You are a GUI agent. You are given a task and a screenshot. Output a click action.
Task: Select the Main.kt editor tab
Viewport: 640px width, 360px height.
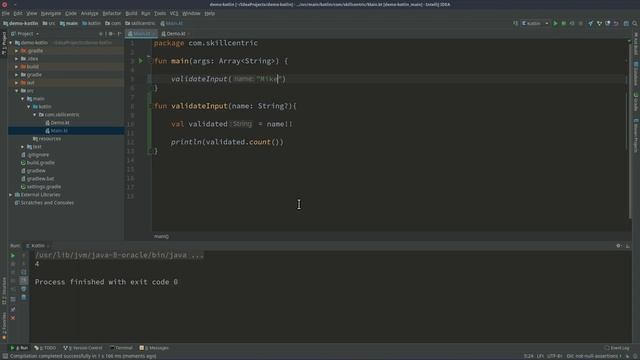141,34
